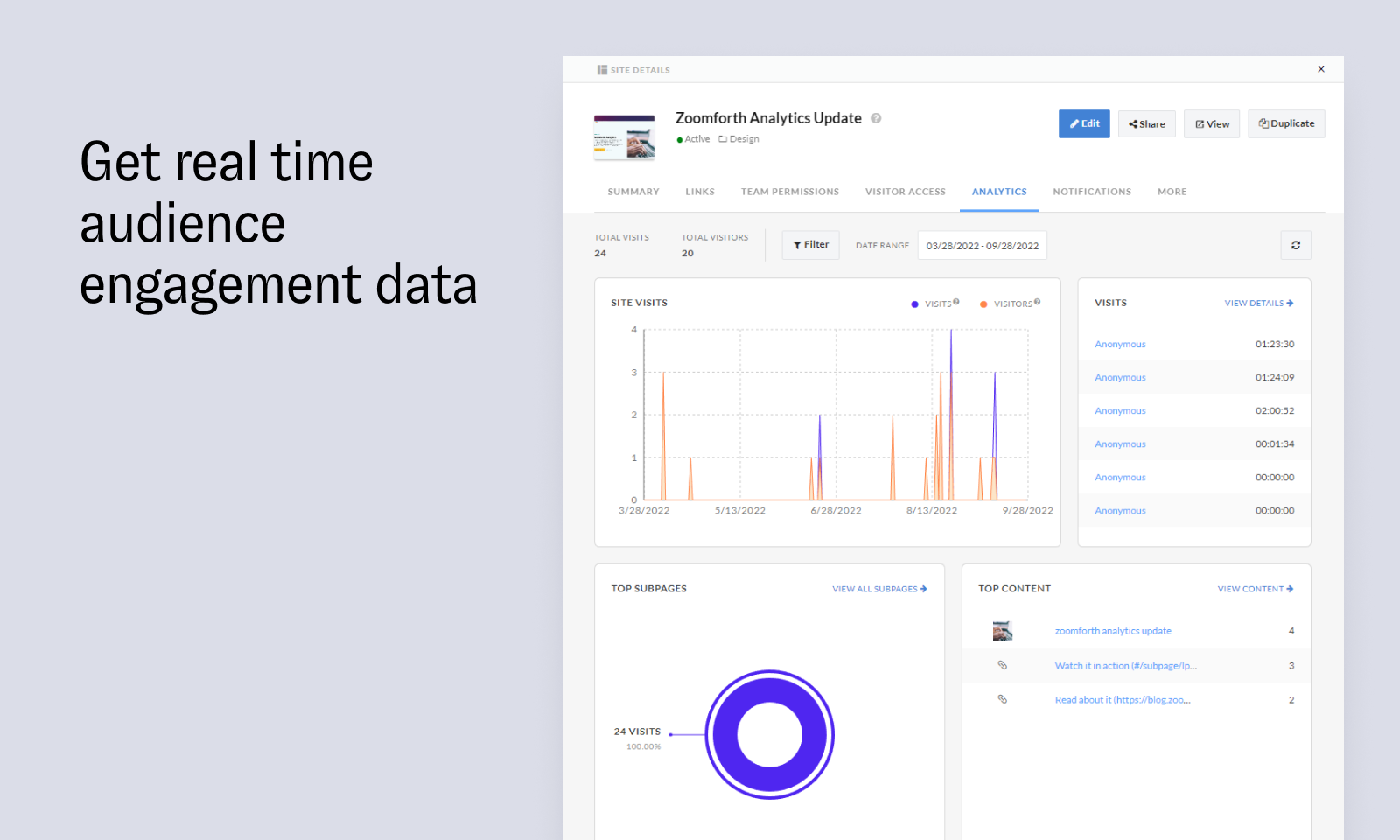Click the link icon beside Read about it

(x=1003, y=699)
